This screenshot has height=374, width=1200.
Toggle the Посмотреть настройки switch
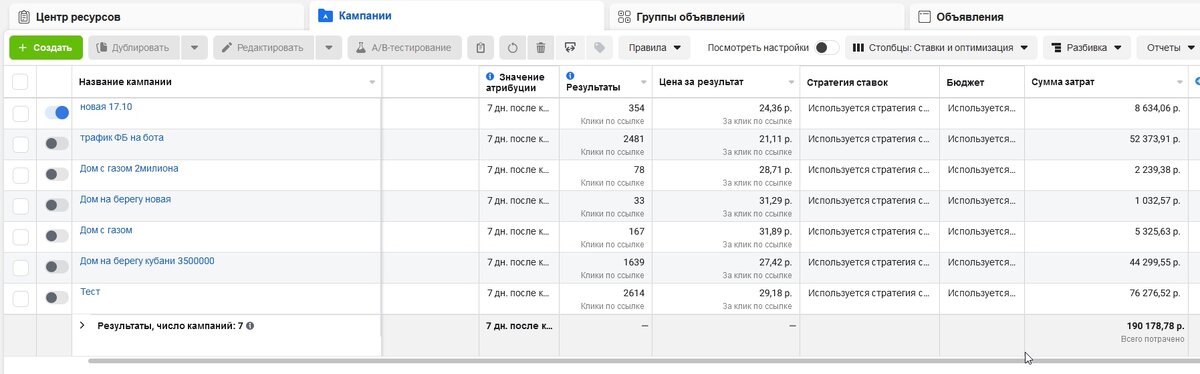click(827, 47)
